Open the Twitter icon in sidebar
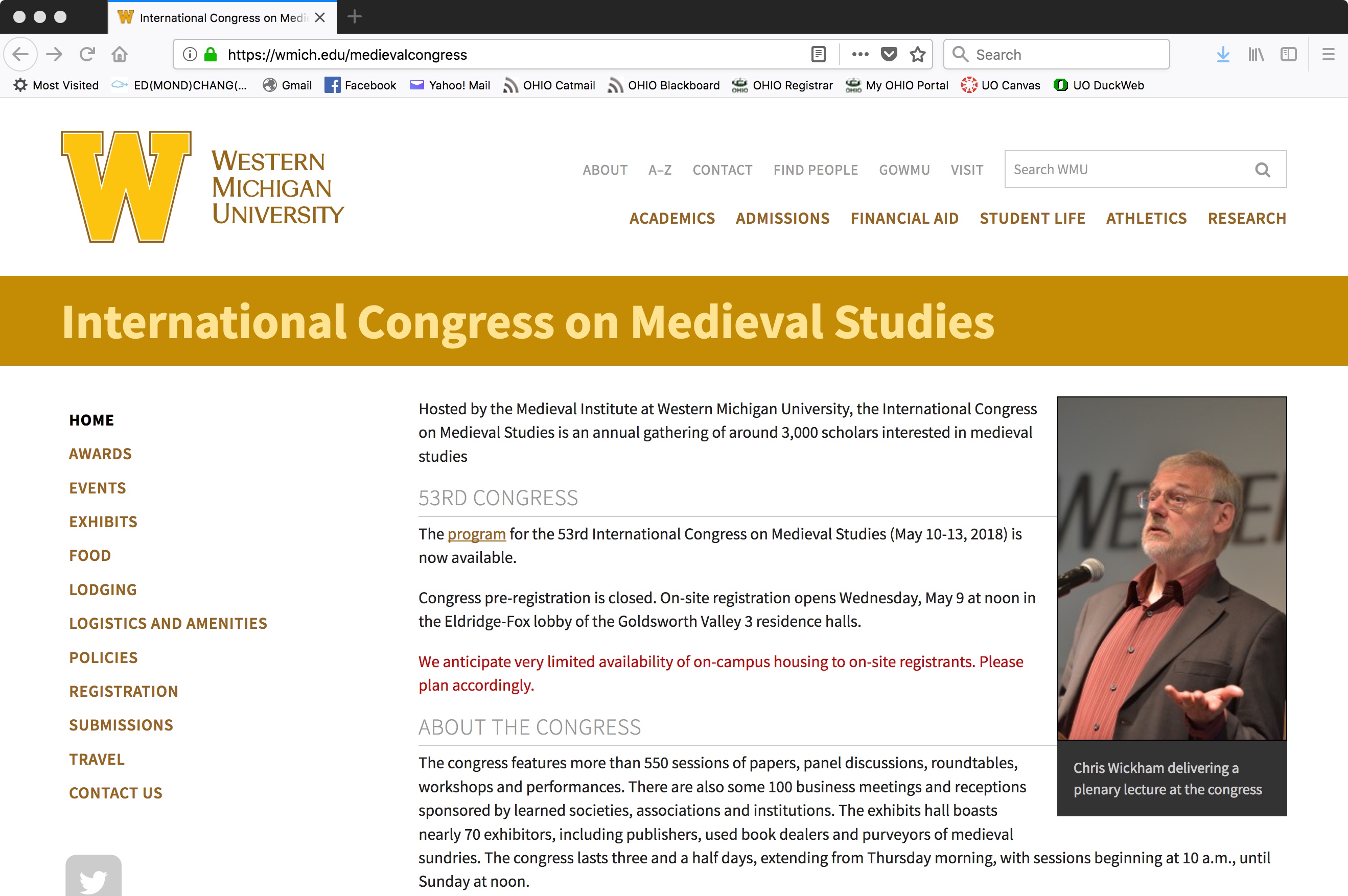The height and width of the screenshot is (896, 1348). tap(93, 876)
